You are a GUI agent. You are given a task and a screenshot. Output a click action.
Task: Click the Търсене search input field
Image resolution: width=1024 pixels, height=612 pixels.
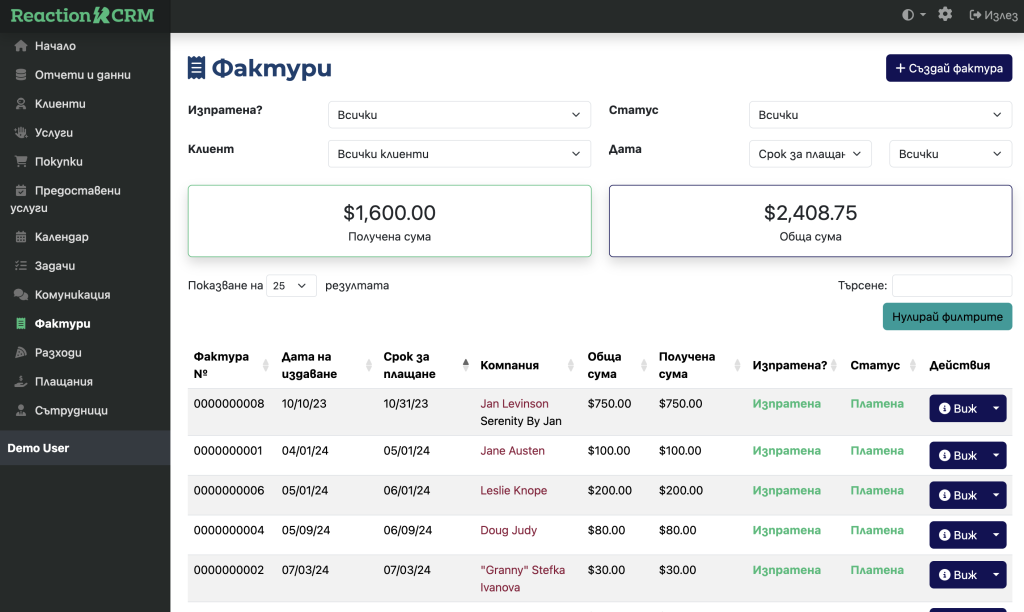click(x=951, y=286)
